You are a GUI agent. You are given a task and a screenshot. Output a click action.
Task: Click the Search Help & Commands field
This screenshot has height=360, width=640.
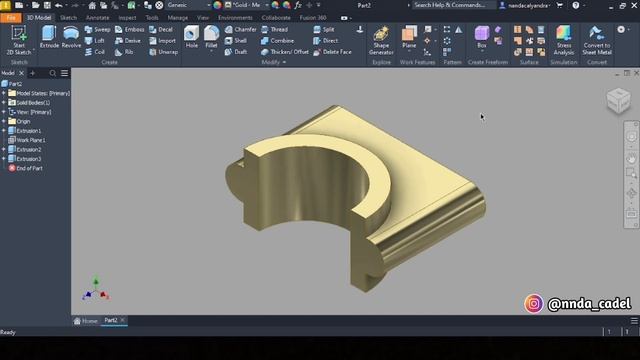(453, 5)
